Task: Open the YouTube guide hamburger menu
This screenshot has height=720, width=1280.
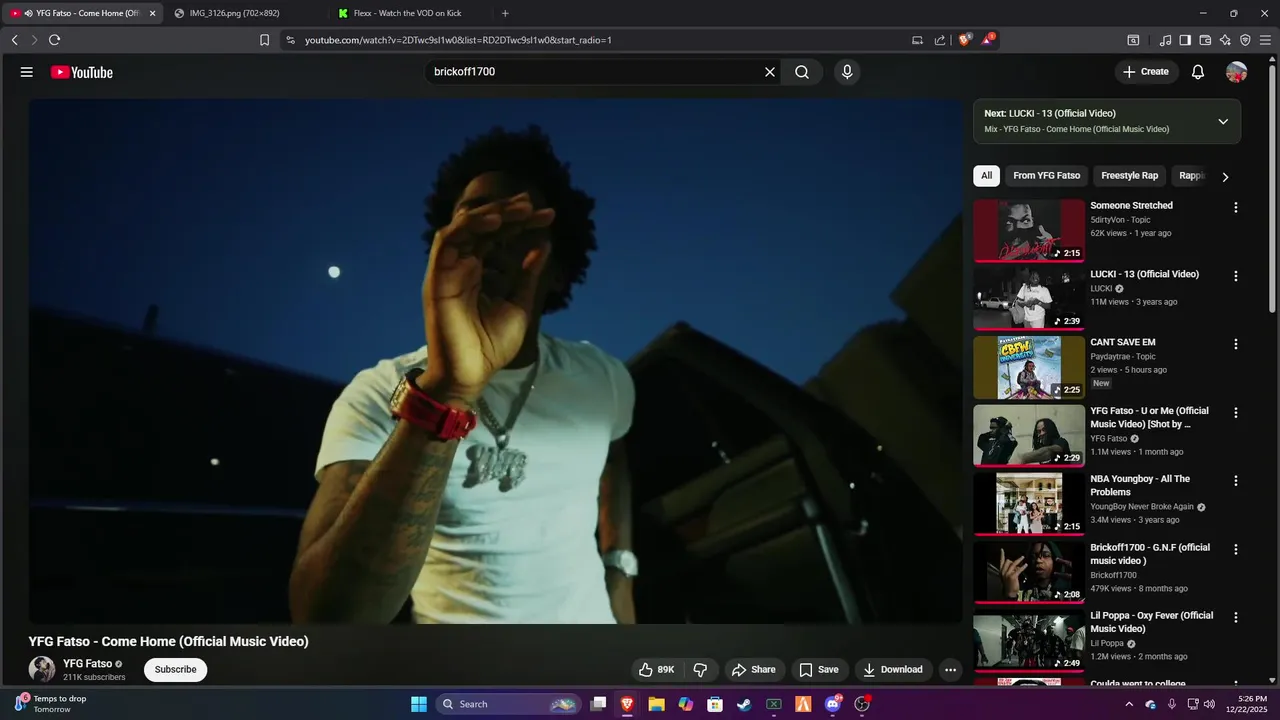Action: pos(27,72)
